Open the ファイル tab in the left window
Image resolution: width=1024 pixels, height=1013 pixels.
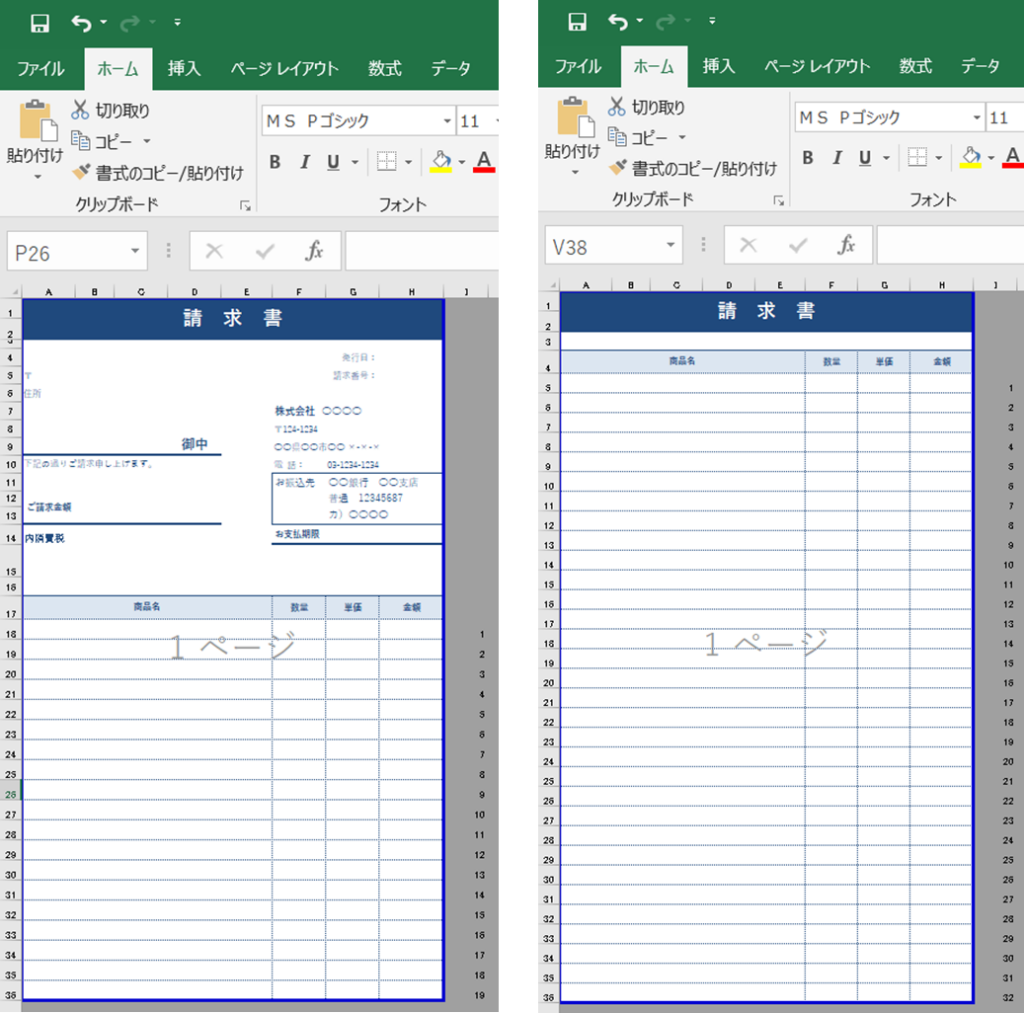click(x=40, y=68)
